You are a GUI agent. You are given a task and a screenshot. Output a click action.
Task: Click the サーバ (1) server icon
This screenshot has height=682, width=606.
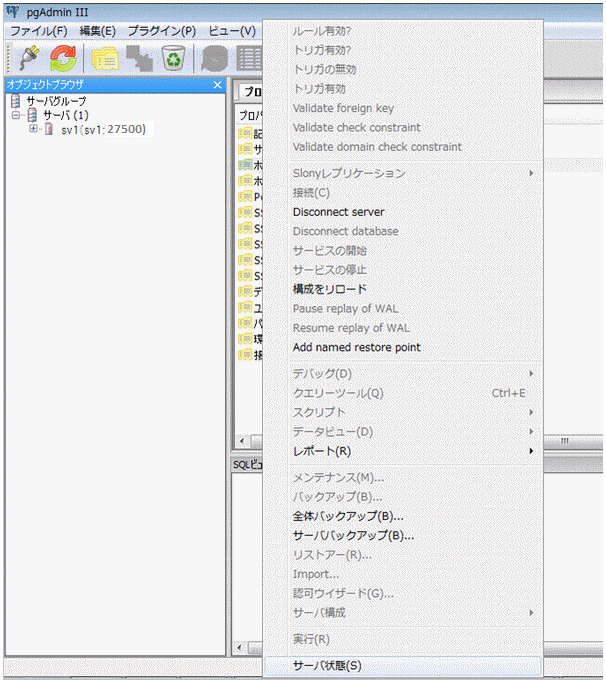click(32, 115)
